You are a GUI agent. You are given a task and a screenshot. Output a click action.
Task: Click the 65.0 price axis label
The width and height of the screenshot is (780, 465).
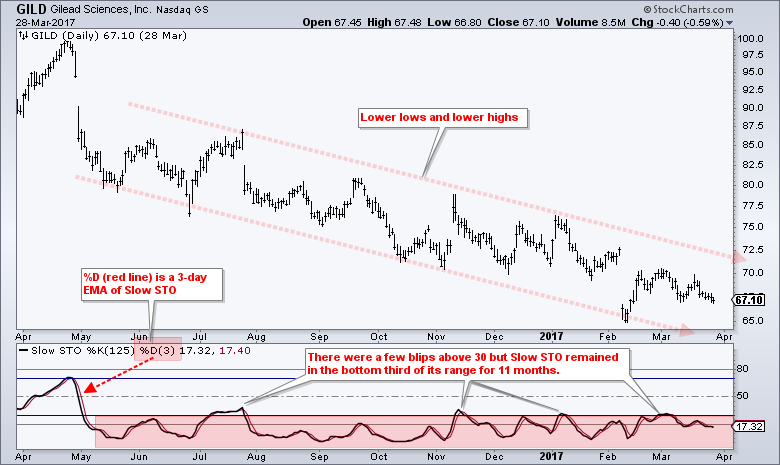(753, 321)
